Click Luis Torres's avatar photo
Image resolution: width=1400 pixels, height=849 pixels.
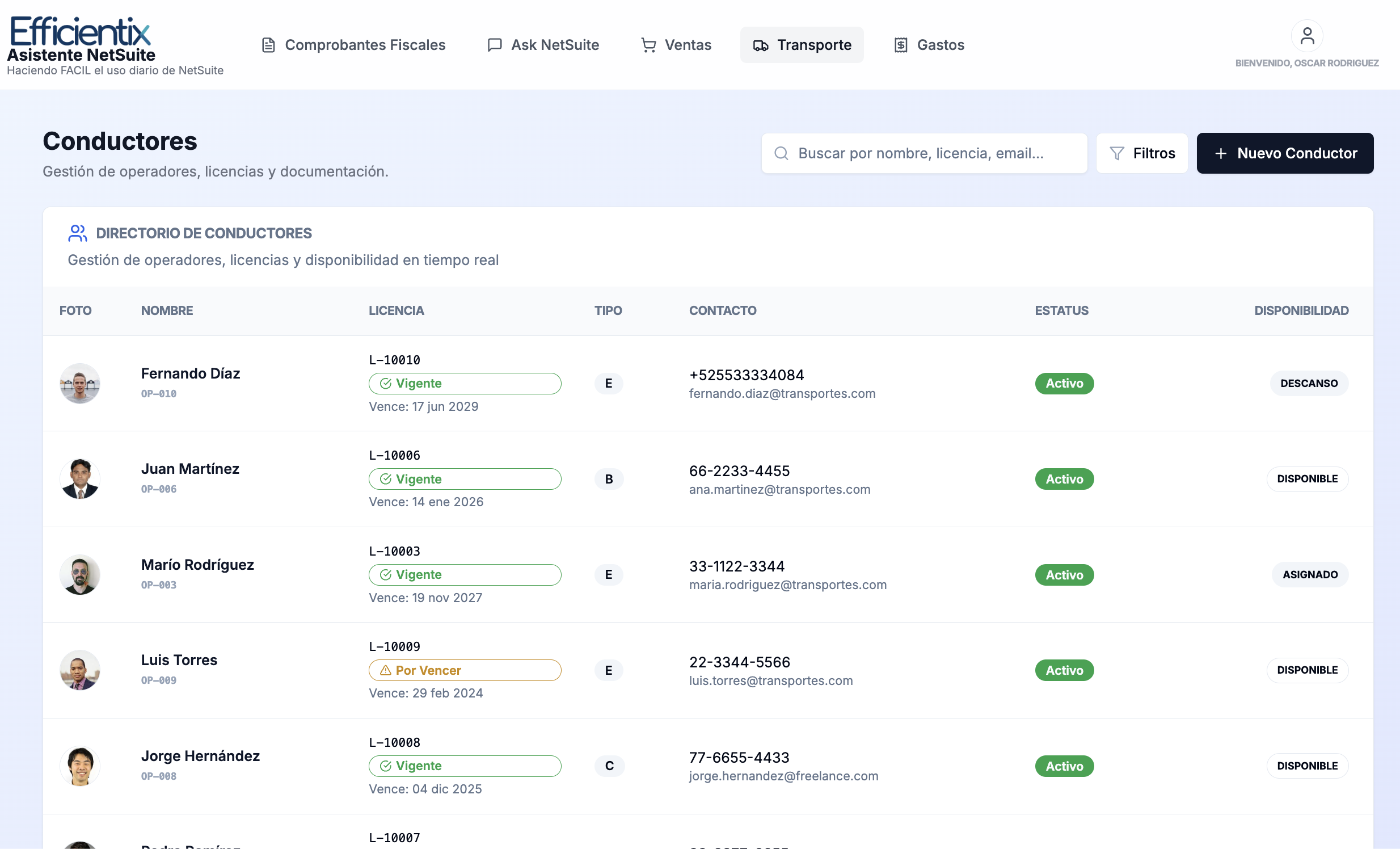coord(80,670)
